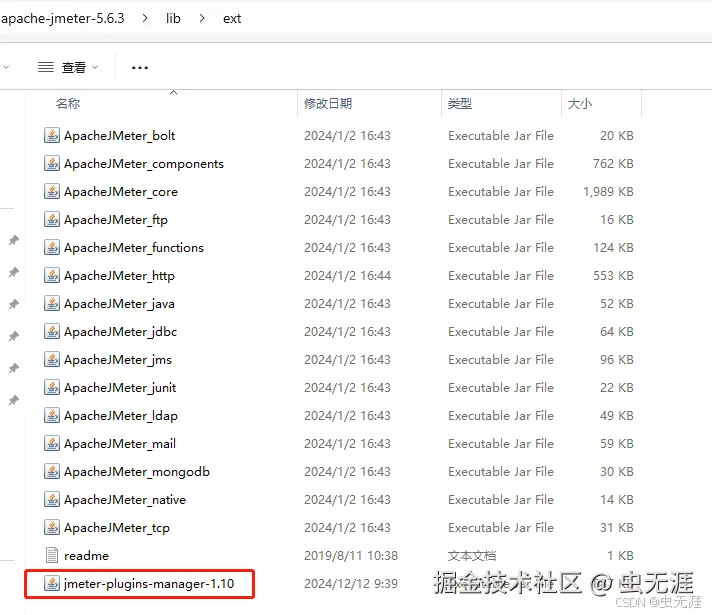712x615 pixels.
Task: Select the file named ApacheJMeter_ldap
Action: 121,416
